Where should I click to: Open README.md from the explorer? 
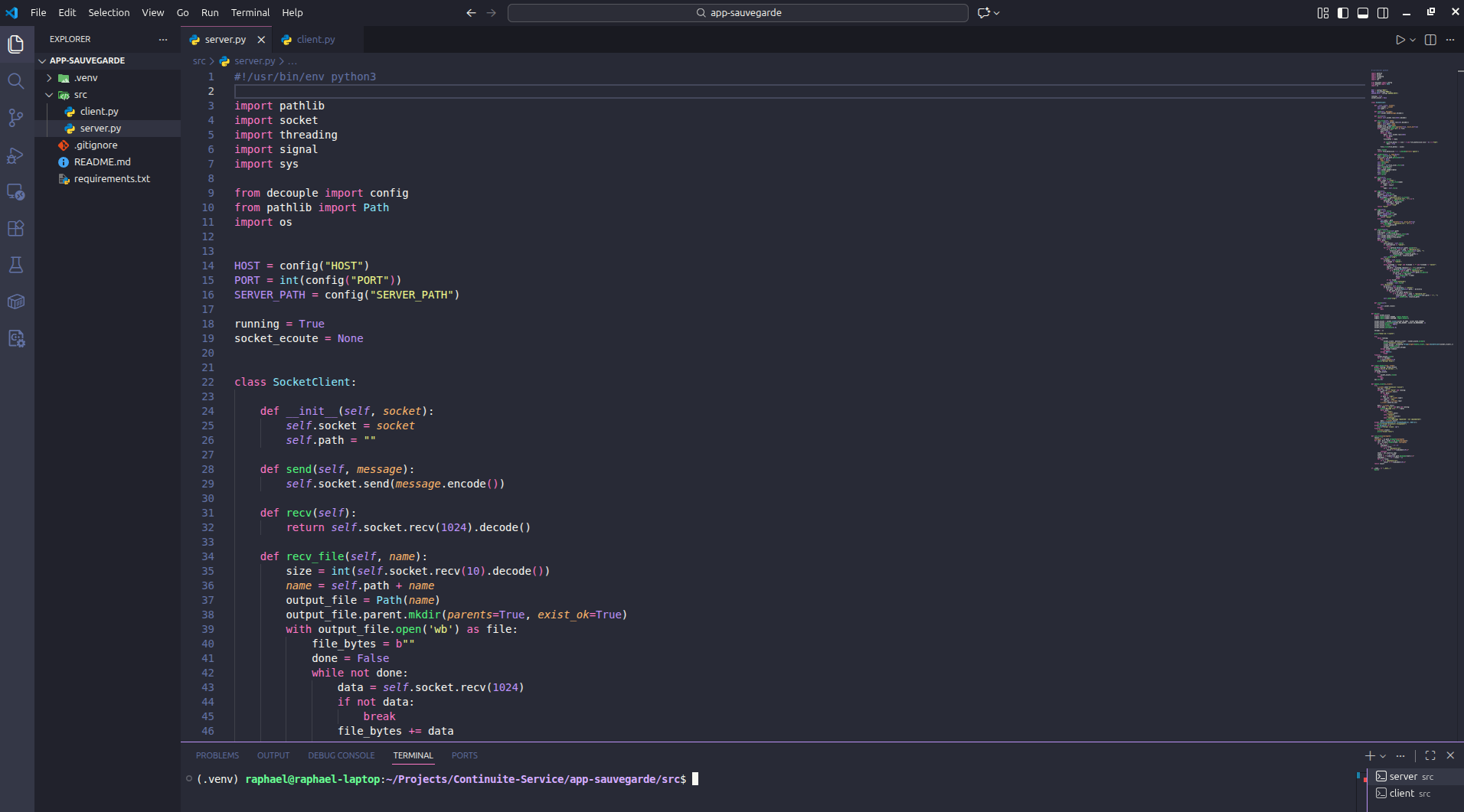(102, 162)
